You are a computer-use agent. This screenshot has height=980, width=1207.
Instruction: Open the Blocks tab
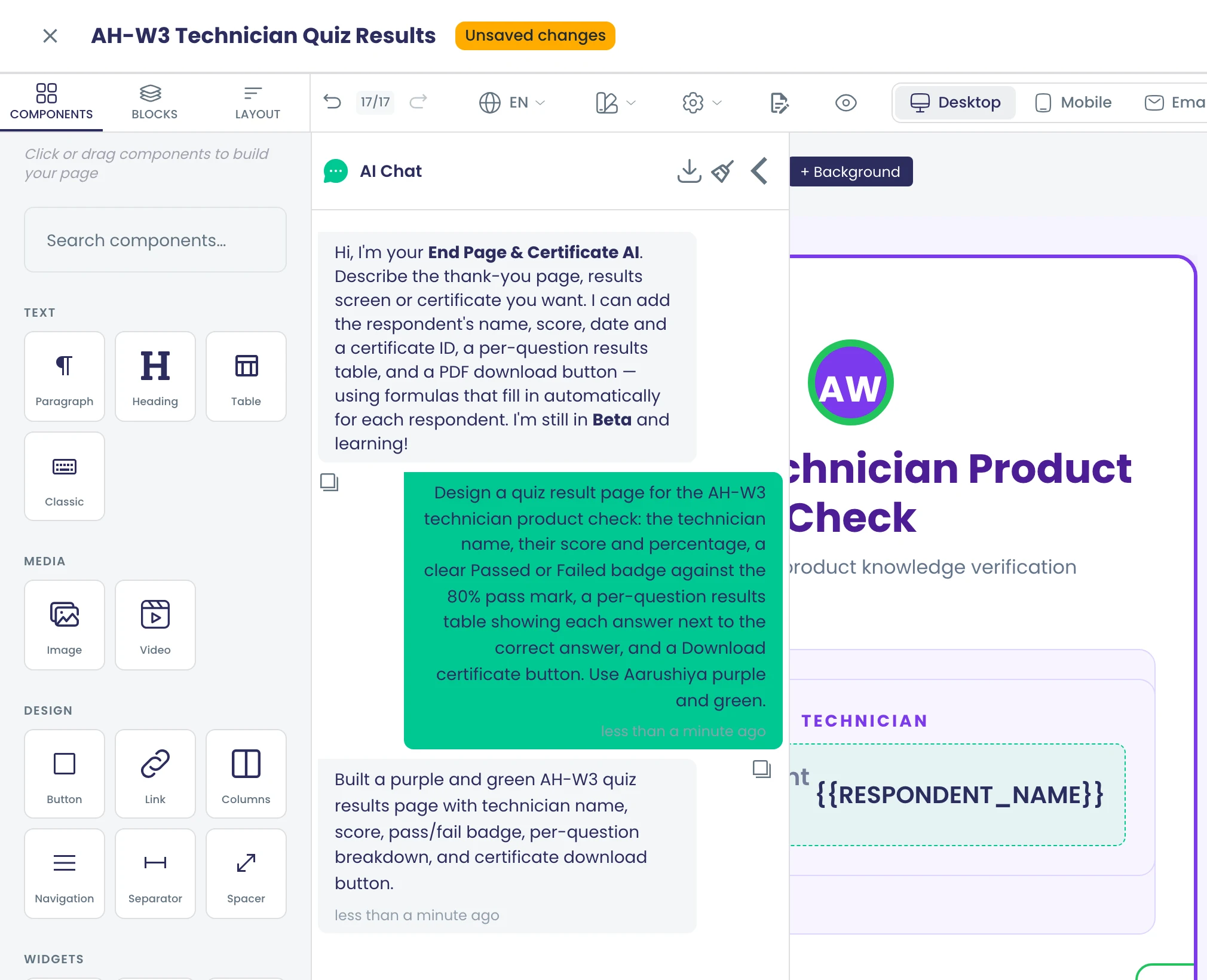click(154, 102)
